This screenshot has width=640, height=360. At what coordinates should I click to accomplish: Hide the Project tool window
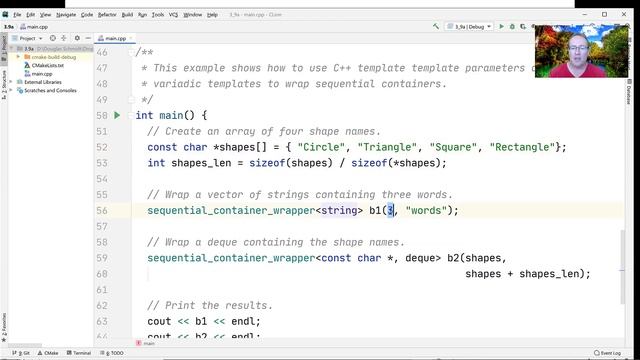pos(88,38)
